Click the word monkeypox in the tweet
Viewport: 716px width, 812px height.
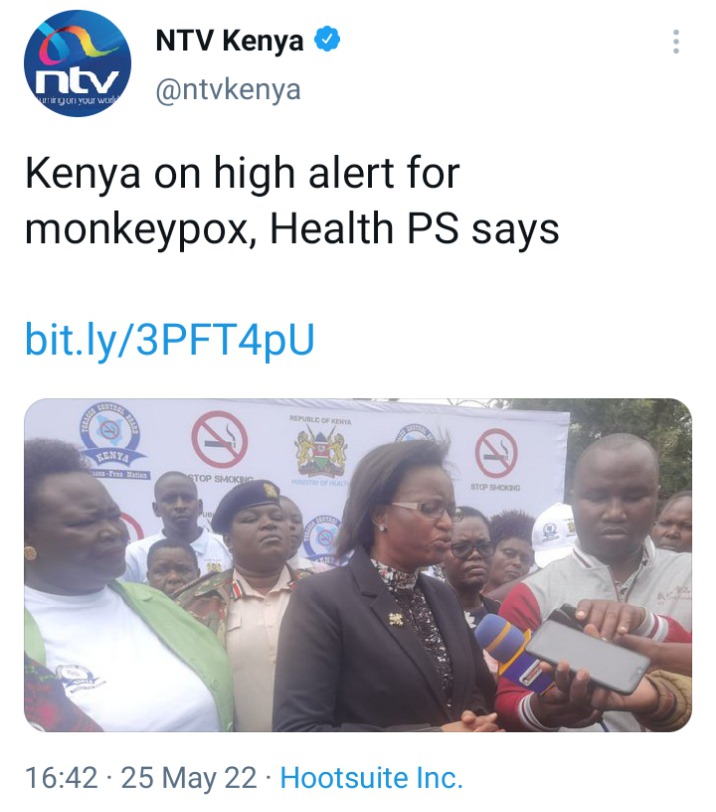tap(137, 229)
